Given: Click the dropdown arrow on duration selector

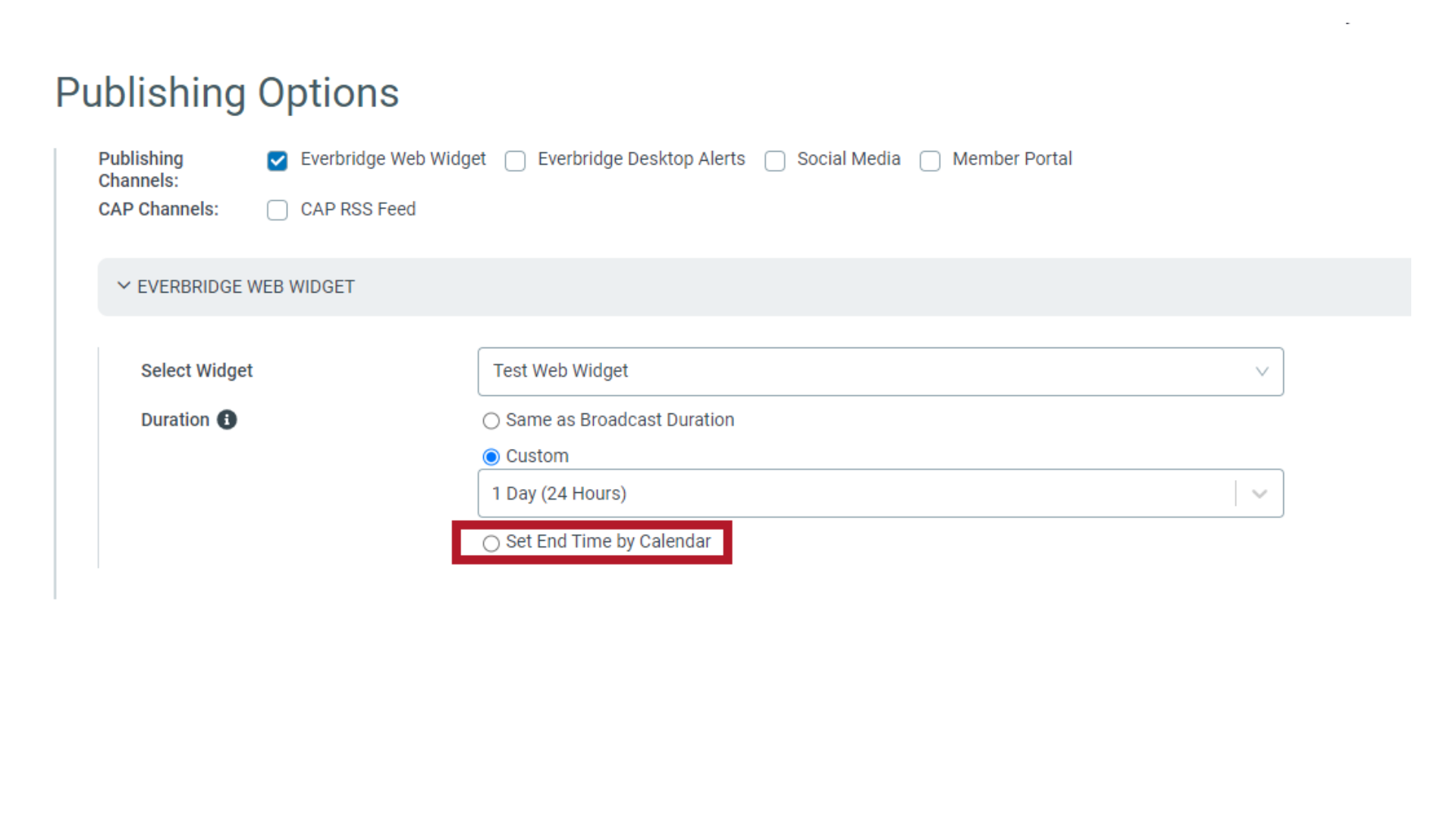Looking at the screenshot, I should pyautogui.click(x=1259, y=493).
